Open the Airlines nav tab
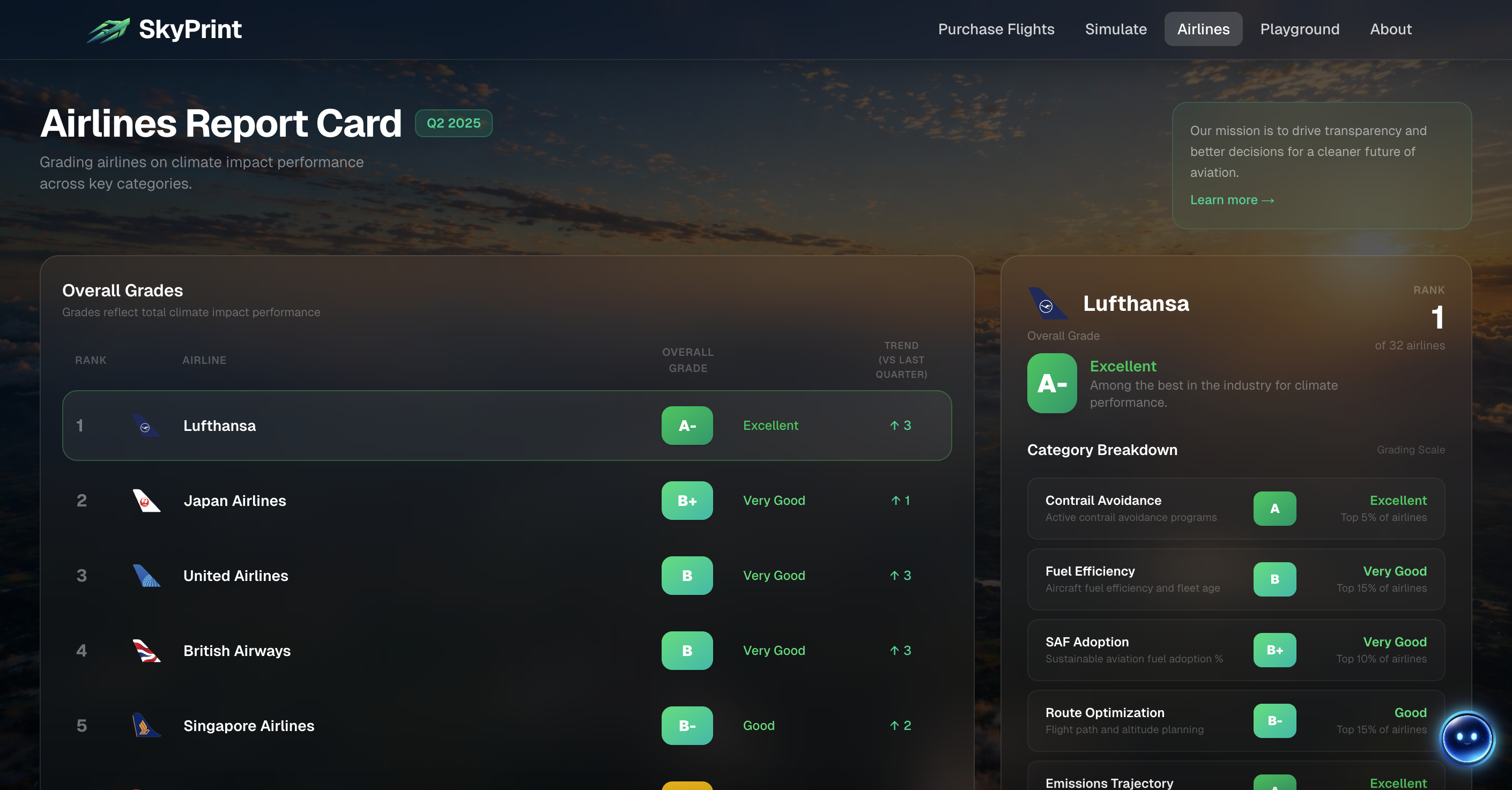The width and height of the screenshot is (1512, 790). click(1203, 29)
